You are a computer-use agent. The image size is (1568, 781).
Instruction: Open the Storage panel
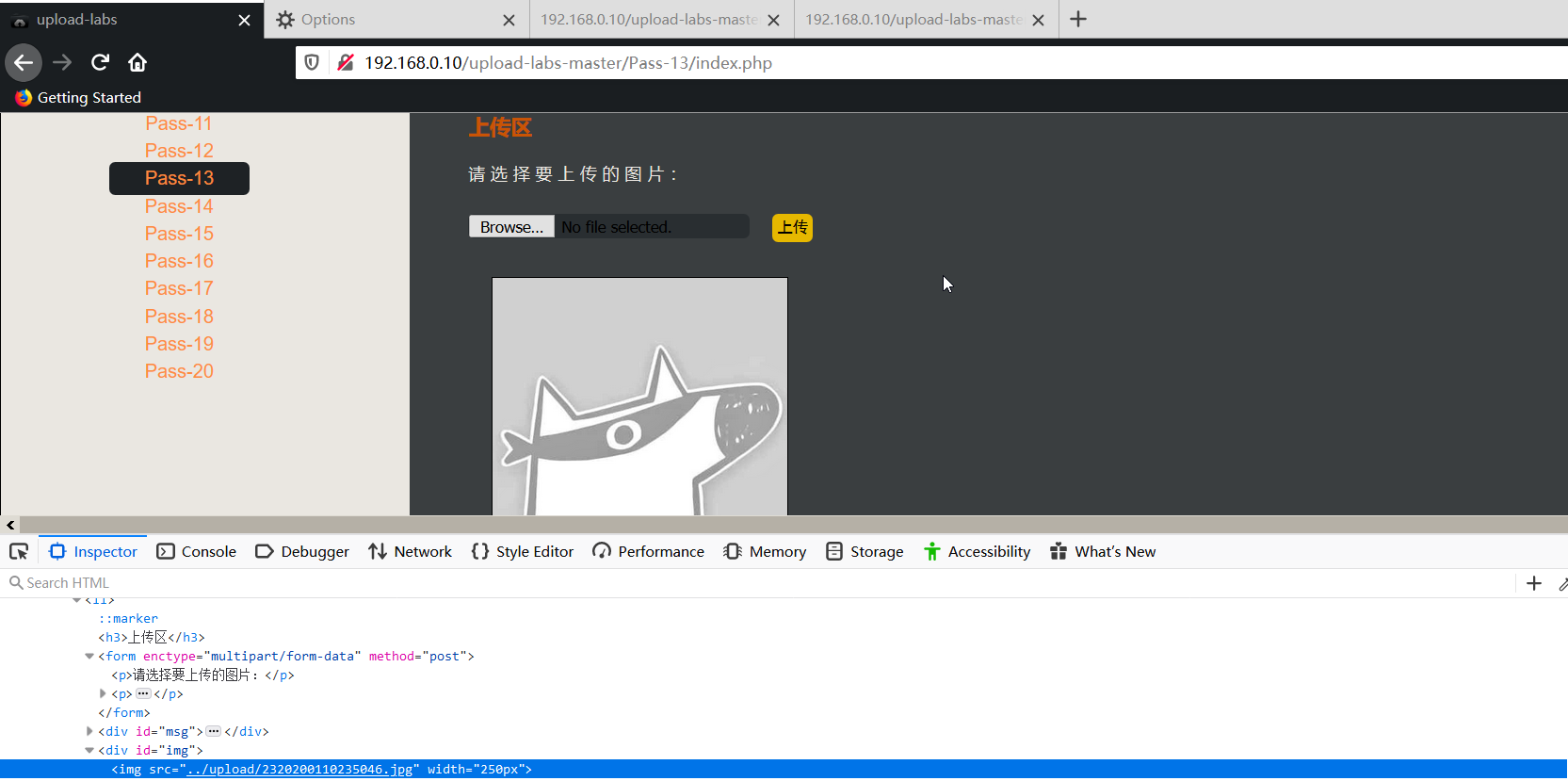click(x=865, y=552)
